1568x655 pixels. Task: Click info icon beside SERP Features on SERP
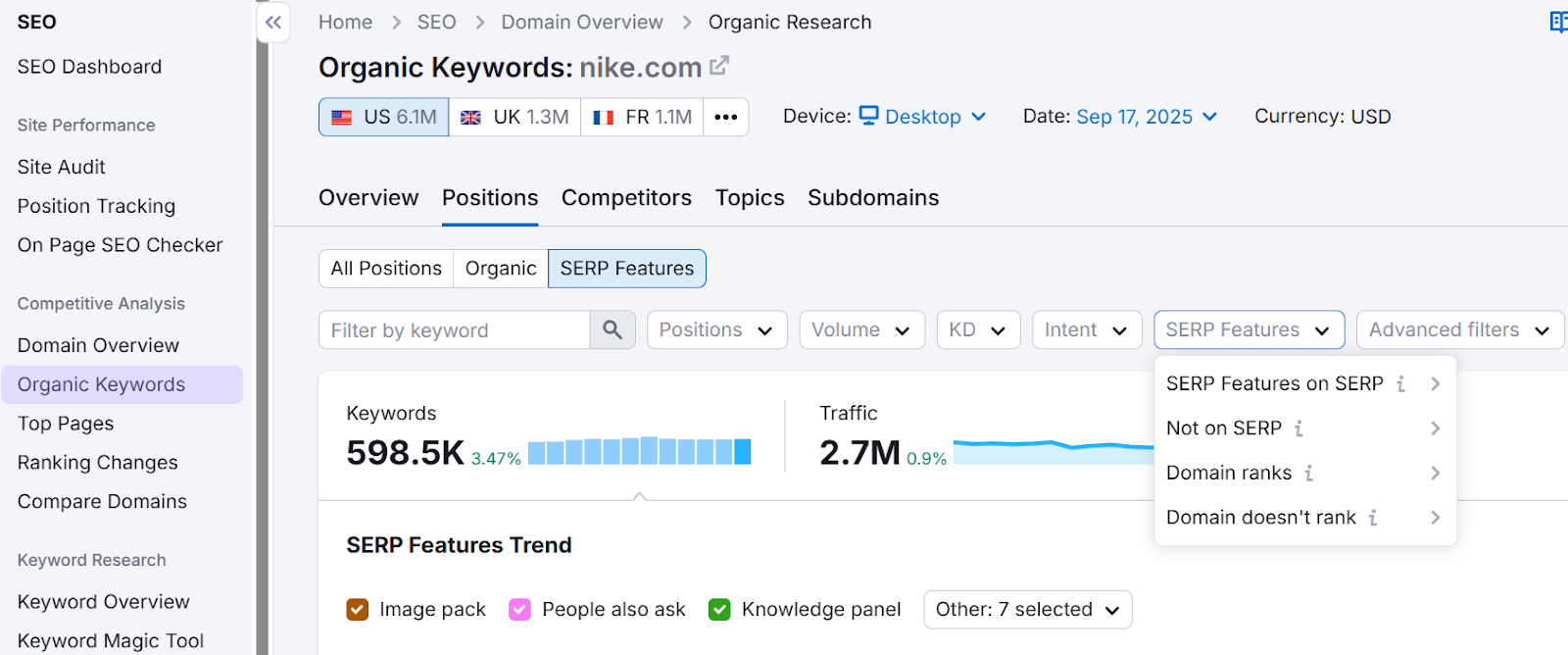pyautogui.click(x=1400, y=384)
